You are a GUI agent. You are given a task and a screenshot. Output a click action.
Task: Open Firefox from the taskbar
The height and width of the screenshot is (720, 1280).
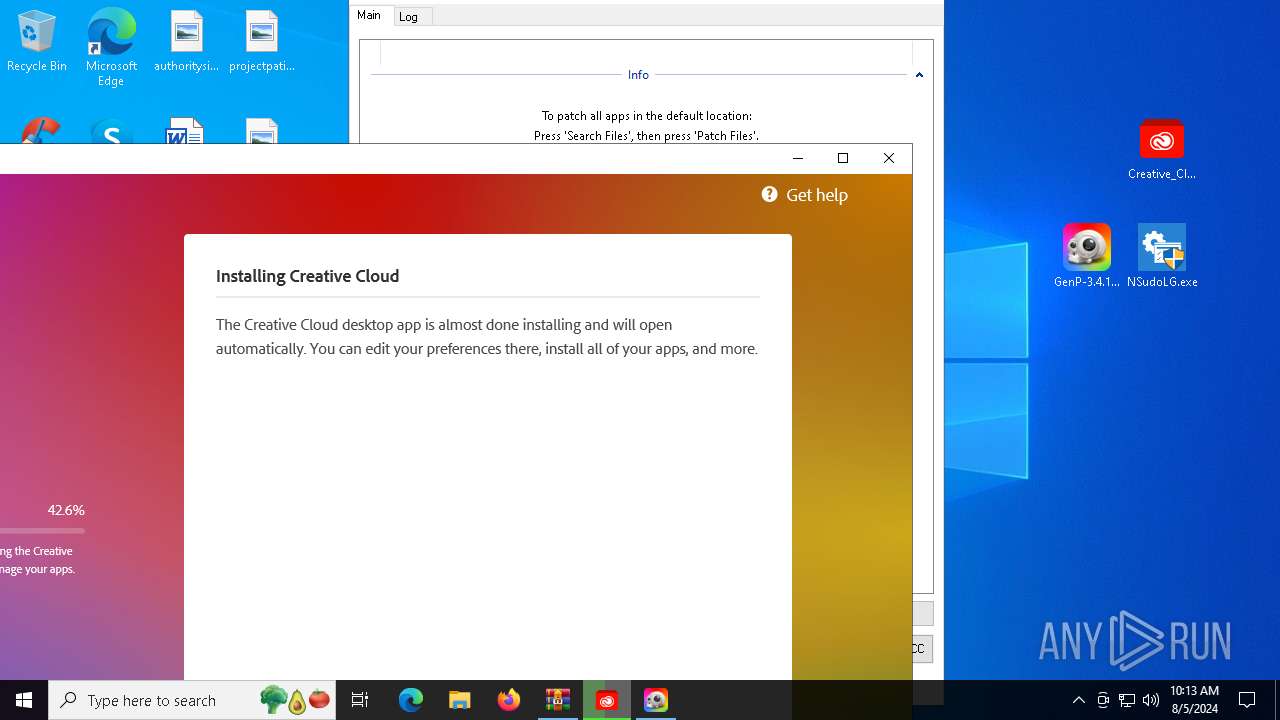pos(509,700)
